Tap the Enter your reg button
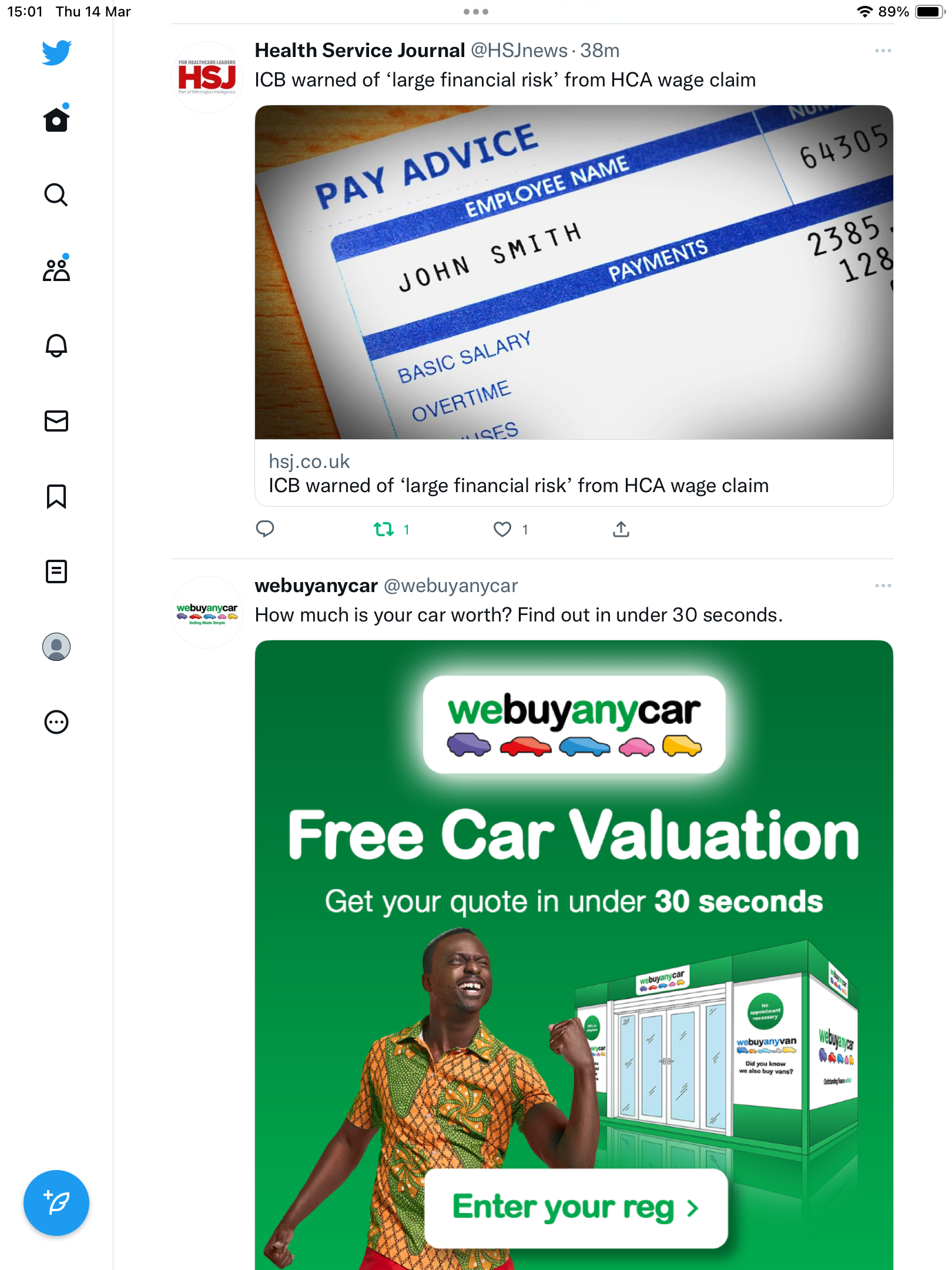This screenshot has width=952, height=1270. pyautogui.click(x=576, y=1208)
